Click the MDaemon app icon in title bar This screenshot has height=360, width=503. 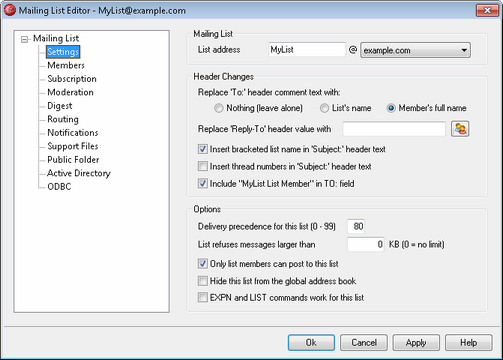[x=10, y=10]
